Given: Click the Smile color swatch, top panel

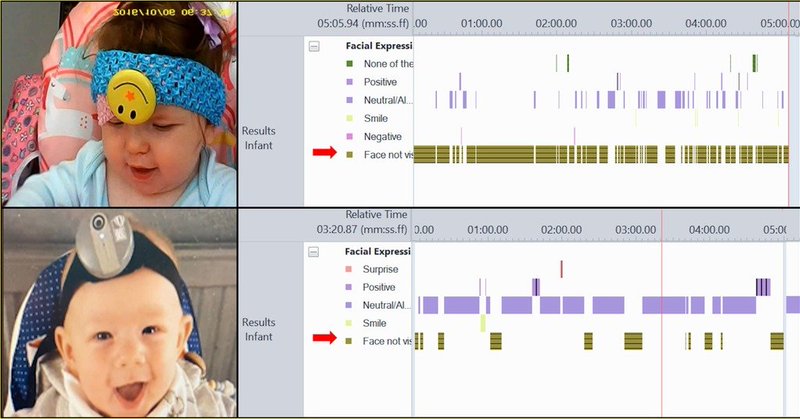Looking at the screenshot, I should pos(349,118).
